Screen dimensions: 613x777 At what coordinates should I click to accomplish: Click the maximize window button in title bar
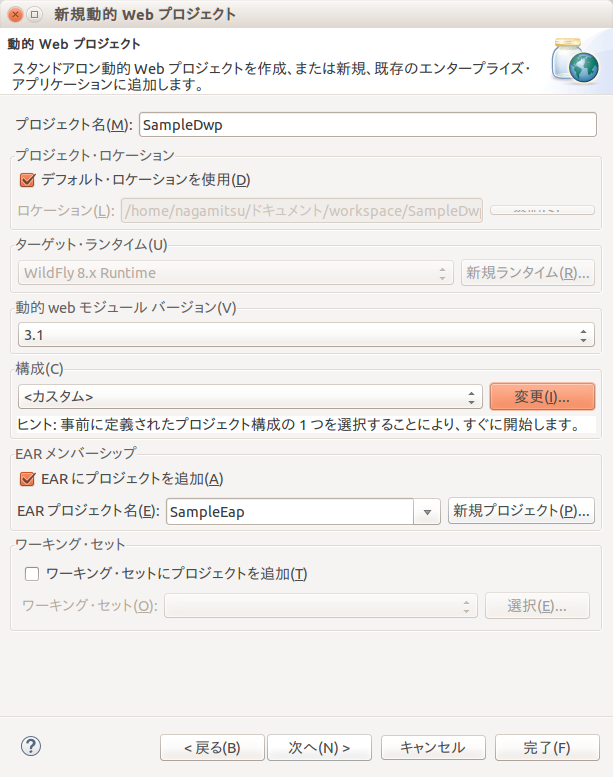[34, 14]
